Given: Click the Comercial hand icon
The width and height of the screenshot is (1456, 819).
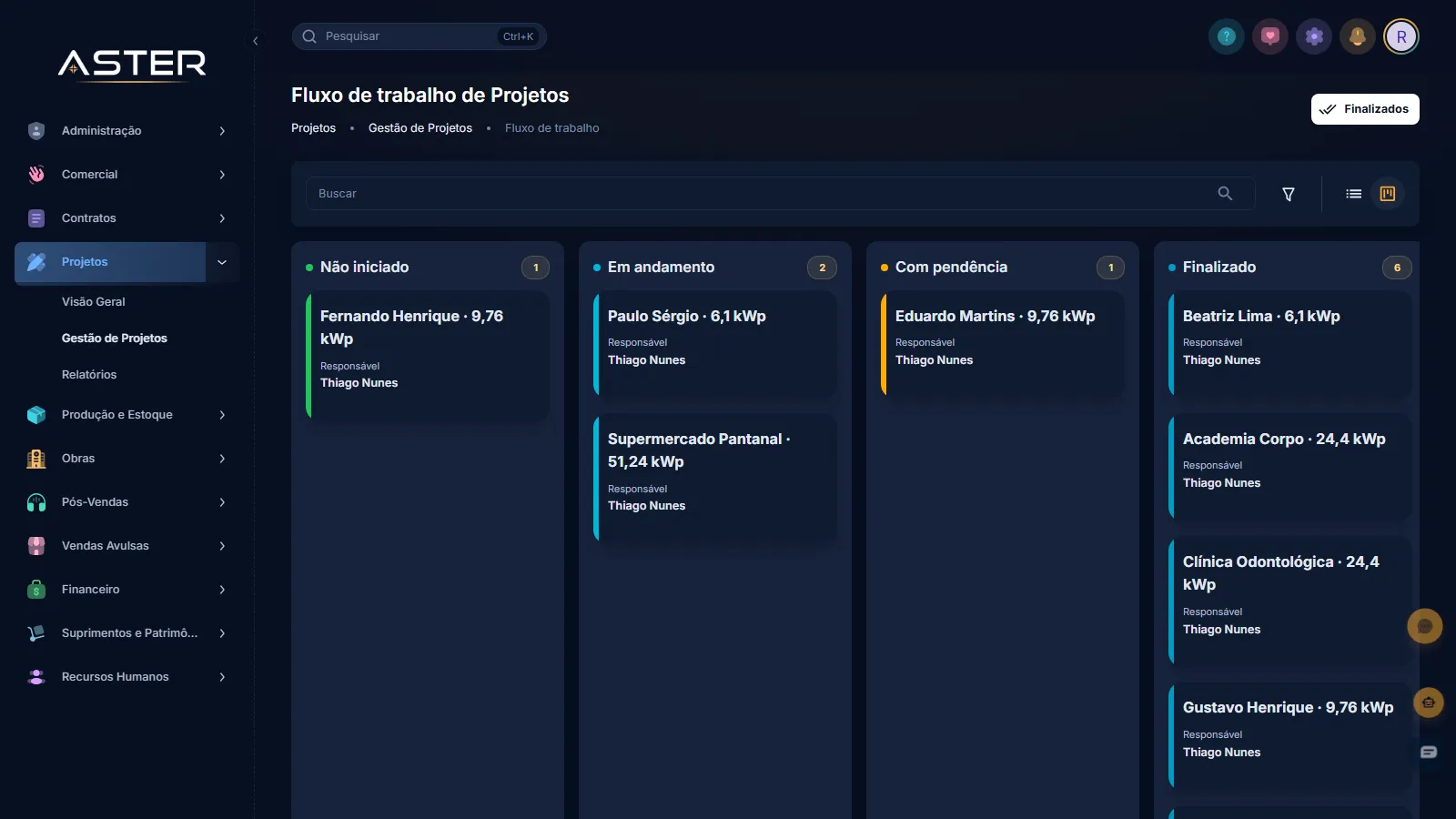Looking at the screenshot, I should click(x=36, y=175).
